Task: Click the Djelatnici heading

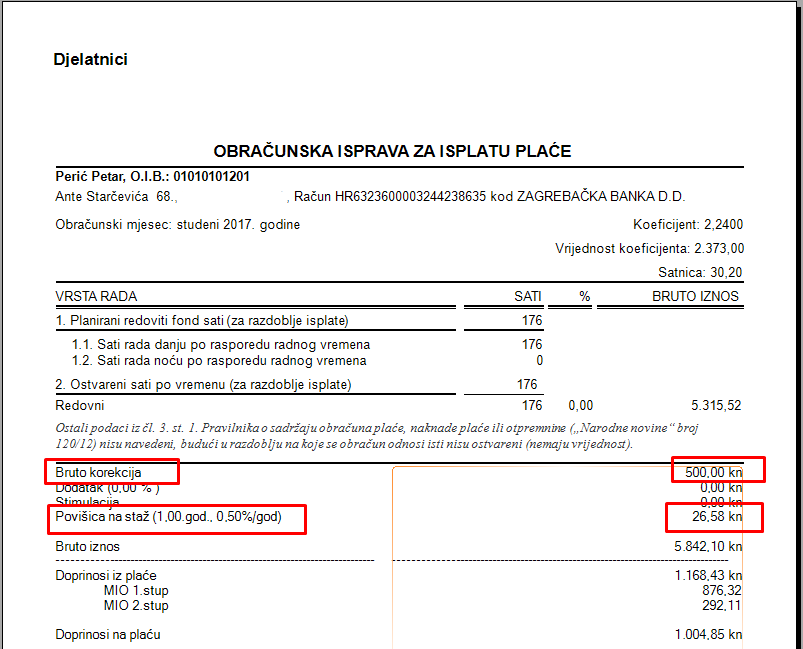Action: coord(90,60)
